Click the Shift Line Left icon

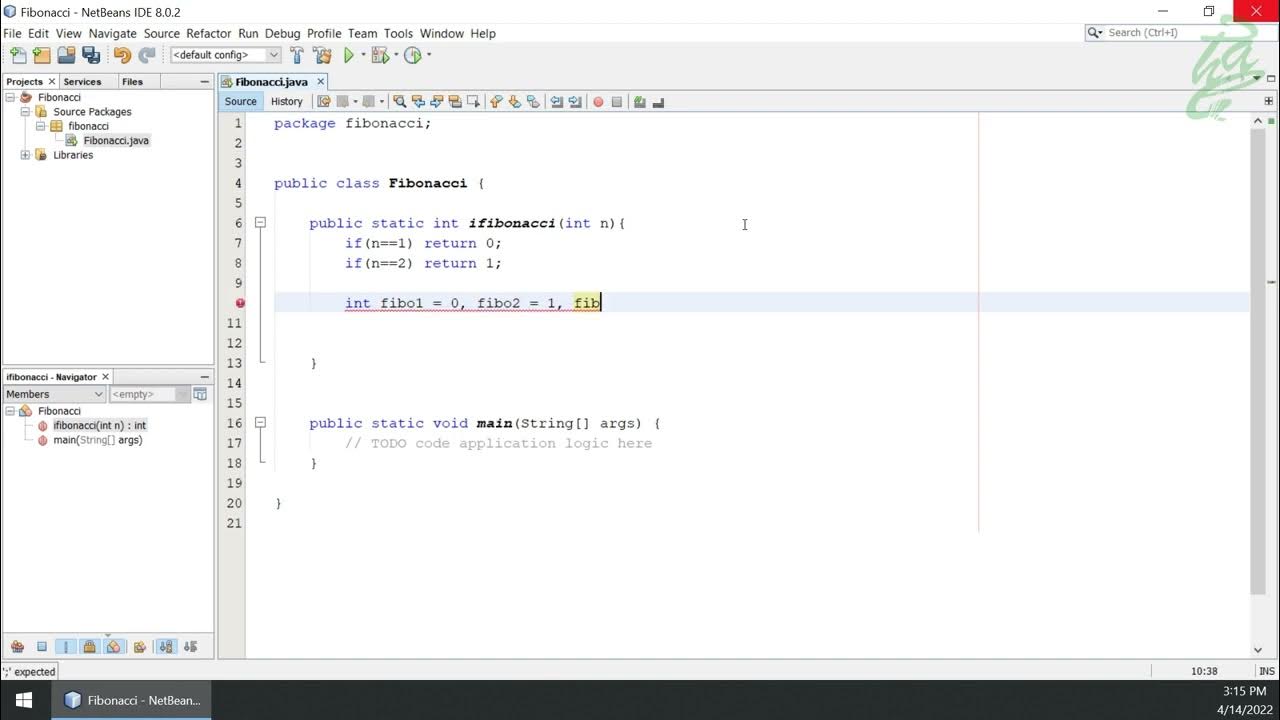(556, 101)
